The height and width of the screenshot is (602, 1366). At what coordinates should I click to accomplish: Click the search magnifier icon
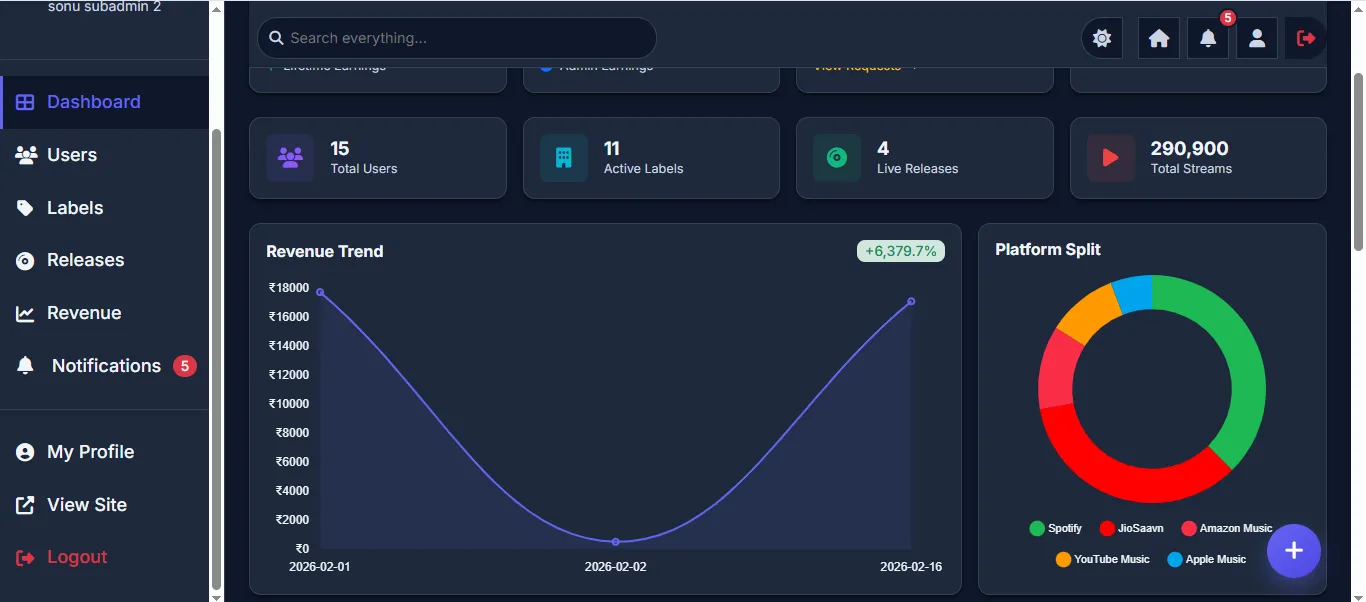pyautogui.click(x=276, y=38)
